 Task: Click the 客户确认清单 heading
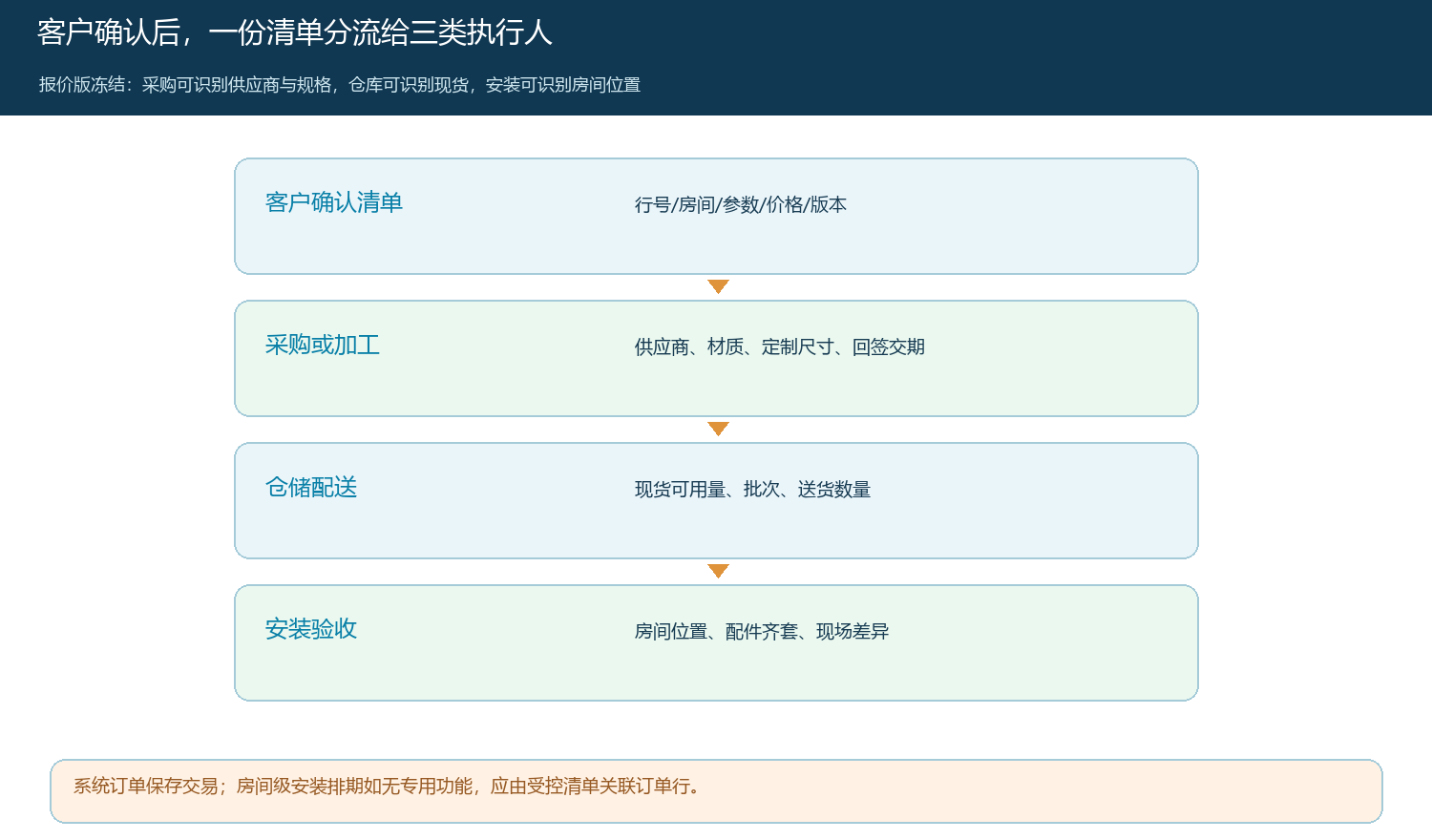point(334,202)
